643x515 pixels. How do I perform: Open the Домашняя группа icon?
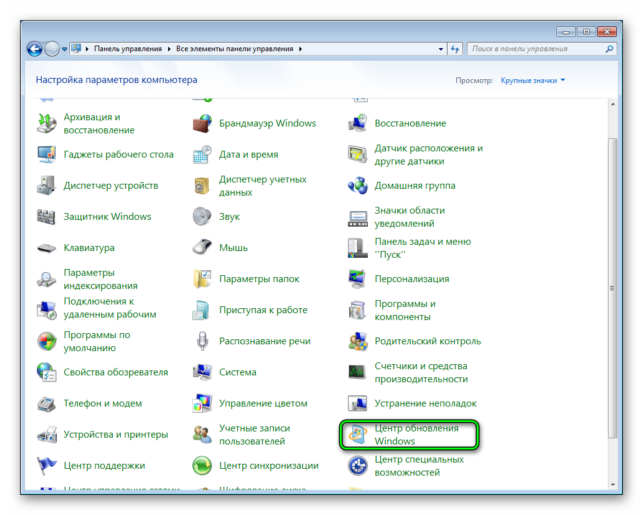358,186
